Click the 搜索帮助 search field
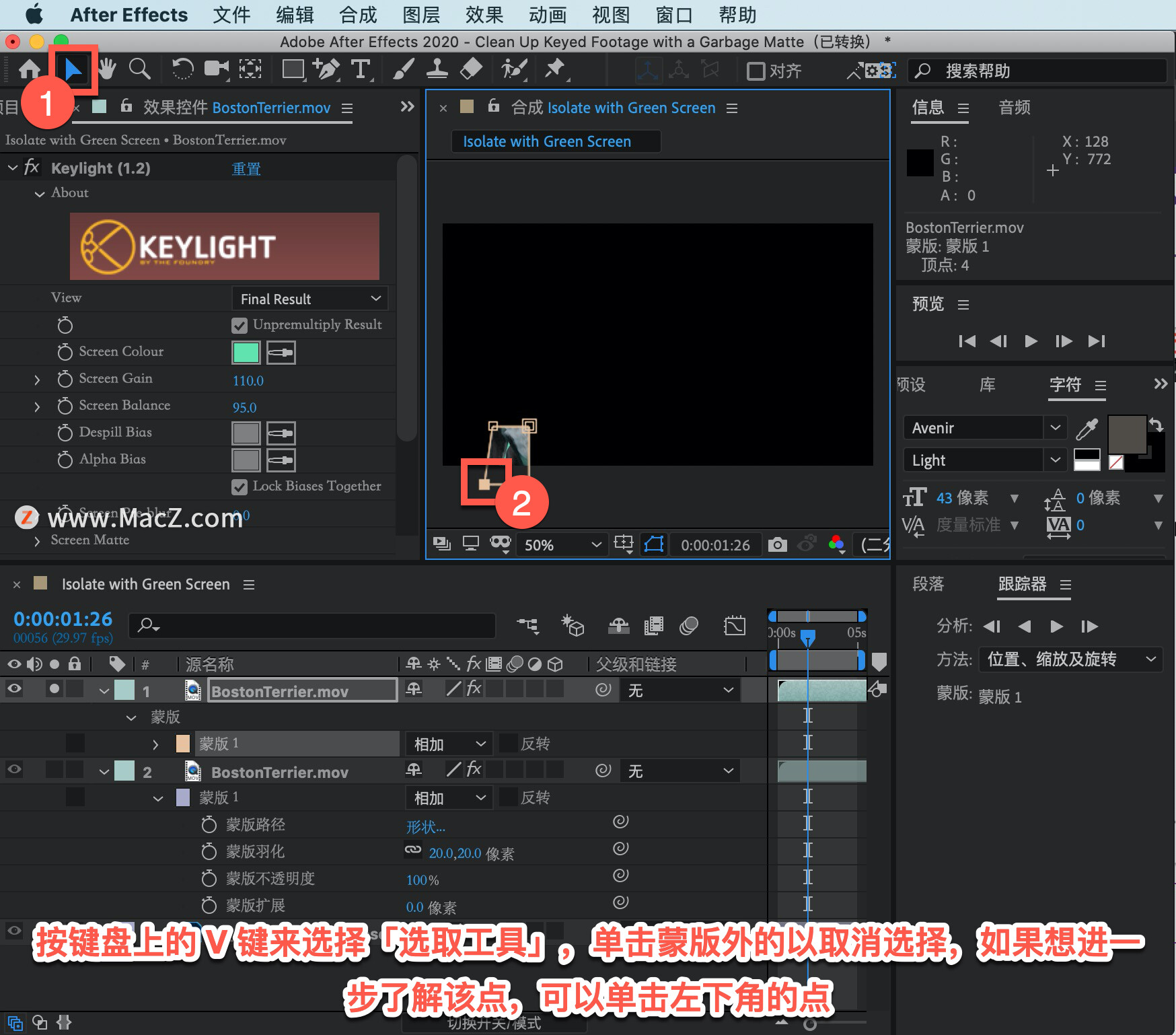1176x1035 pixels. [1037, 71]
